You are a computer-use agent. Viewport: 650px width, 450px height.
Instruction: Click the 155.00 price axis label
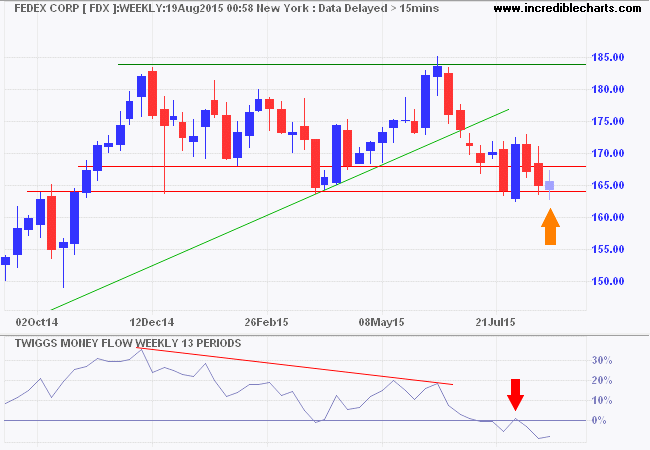[x=607, y=249]
